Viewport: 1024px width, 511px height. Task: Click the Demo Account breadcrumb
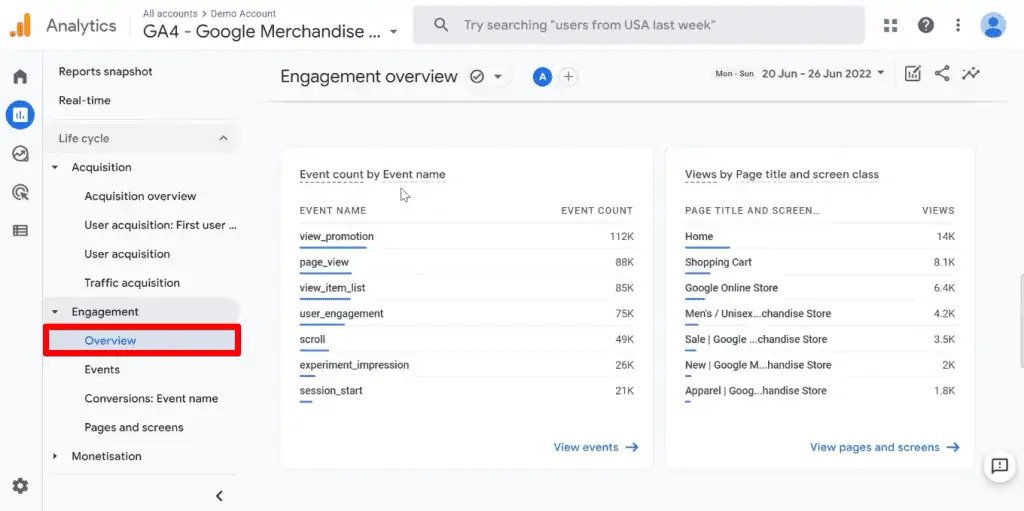[x=243, y=13]
